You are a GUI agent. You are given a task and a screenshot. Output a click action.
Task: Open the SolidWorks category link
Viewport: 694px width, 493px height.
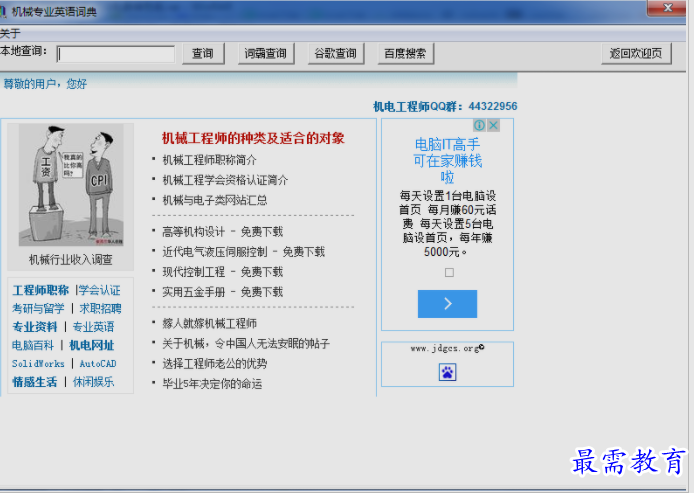click(39, 364)
